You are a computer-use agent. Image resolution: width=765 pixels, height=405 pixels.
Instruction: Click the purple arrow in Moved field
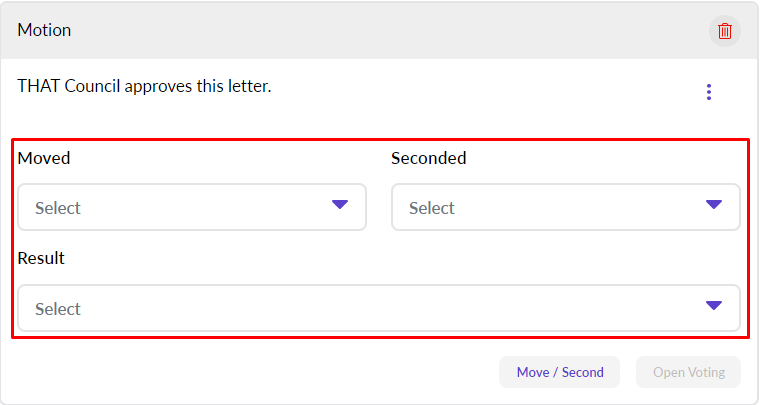tap(340, 205)
